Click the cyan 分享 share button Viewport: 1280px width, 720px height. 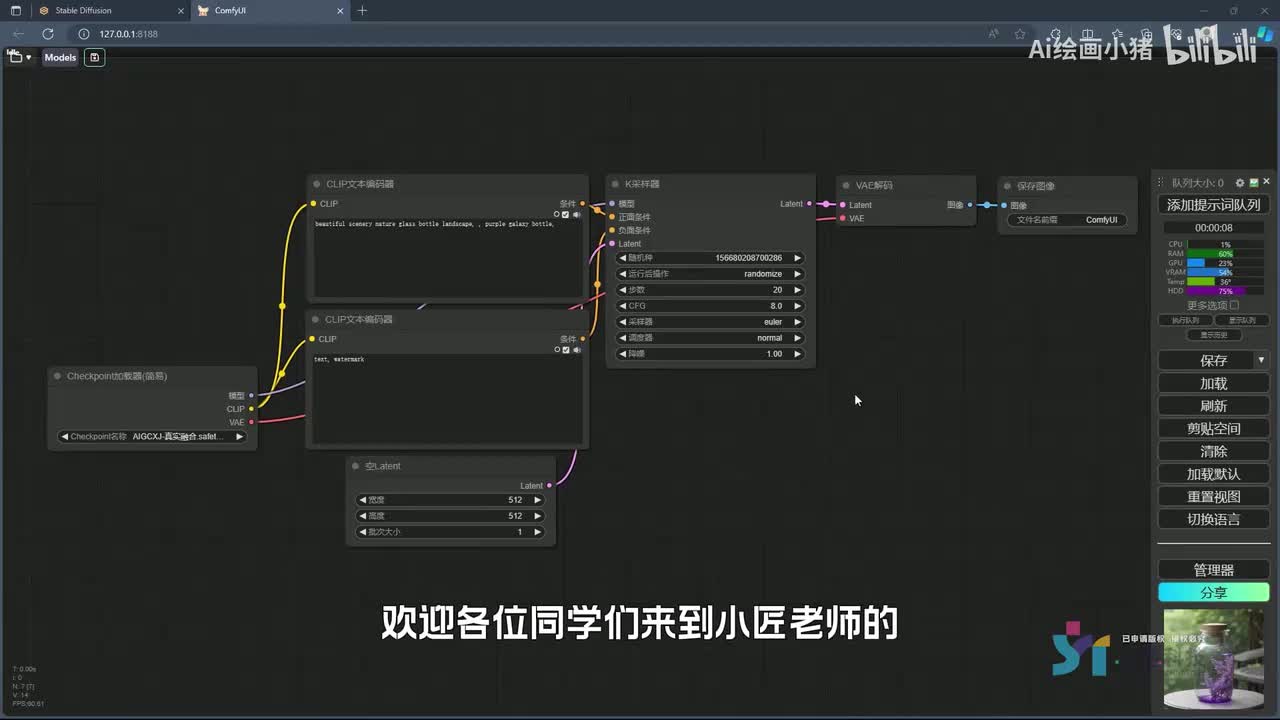click(1214, 592)
